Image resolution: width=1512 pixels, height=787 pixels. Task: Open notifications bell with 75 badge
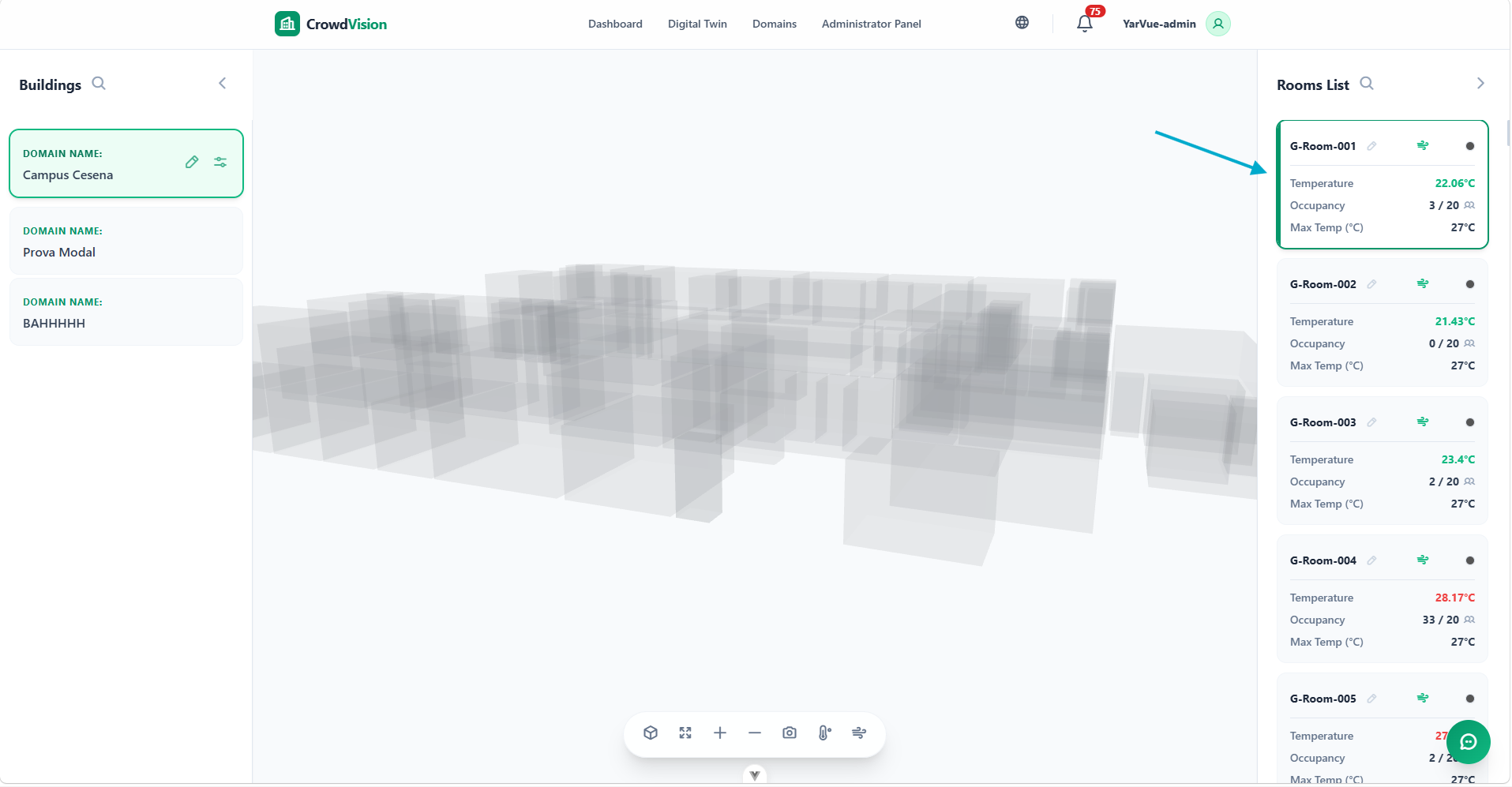(1085, 24)
